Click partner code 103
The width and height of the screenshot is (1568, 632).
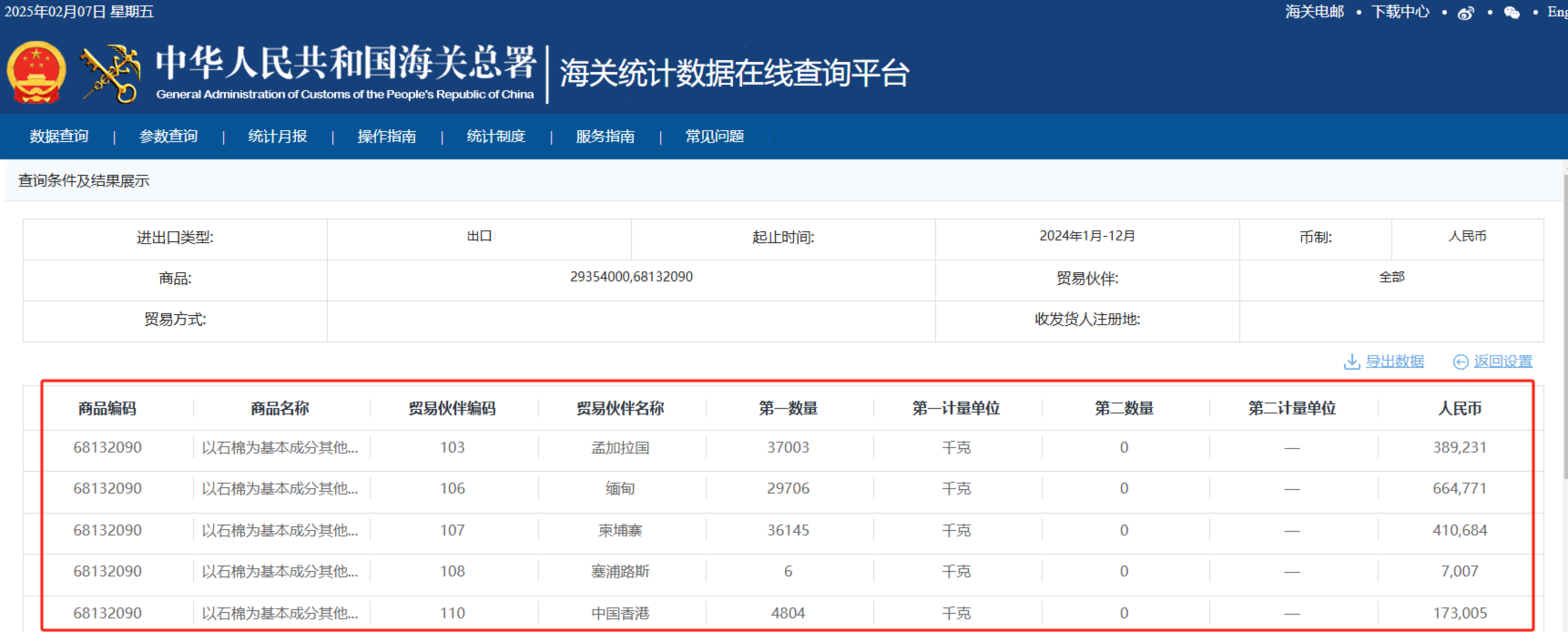453,448
